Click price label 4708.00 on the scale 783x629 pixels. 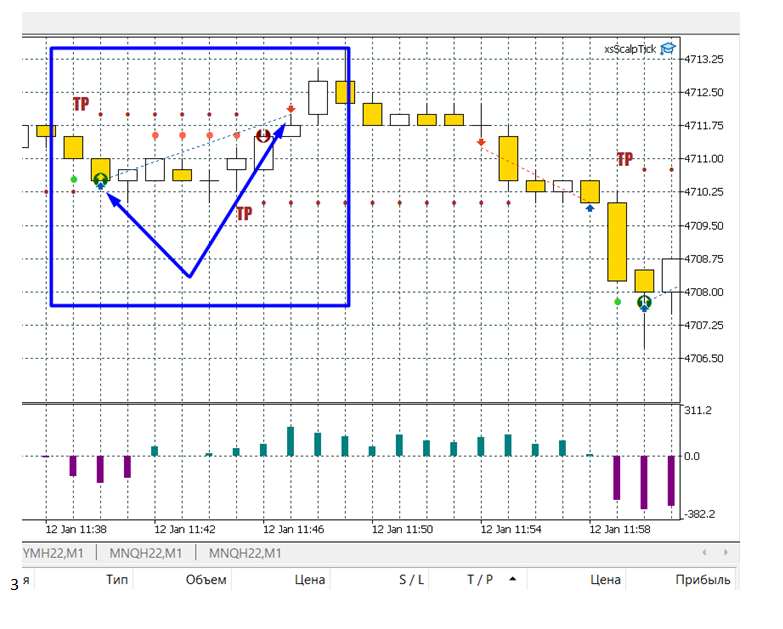pyautogui.click(x=704, y=292)
